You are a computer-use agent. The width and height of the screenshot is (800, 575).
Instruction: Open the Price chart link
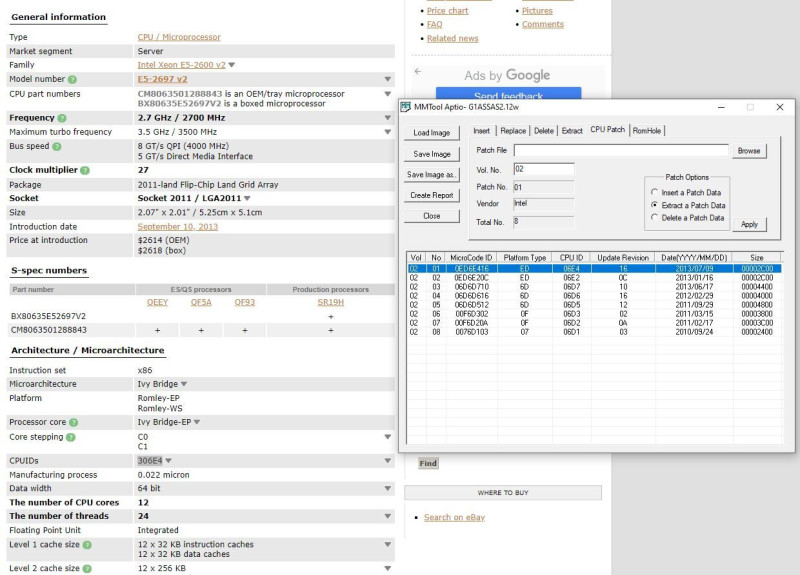click(x=447, y=11)
